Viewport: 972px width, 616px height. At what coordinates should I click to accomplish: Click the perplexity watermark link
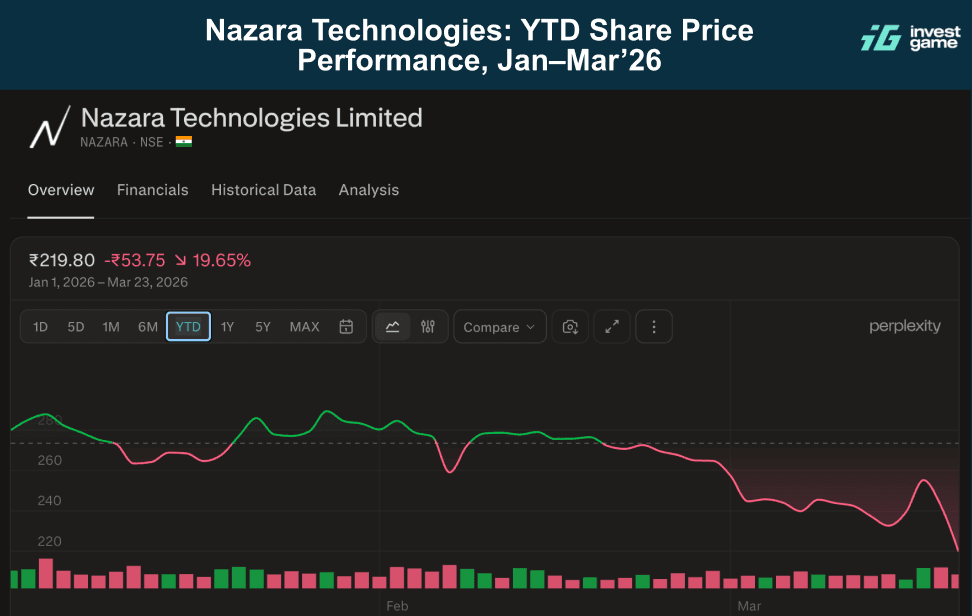pyautogui.click(x=904, y=326)
